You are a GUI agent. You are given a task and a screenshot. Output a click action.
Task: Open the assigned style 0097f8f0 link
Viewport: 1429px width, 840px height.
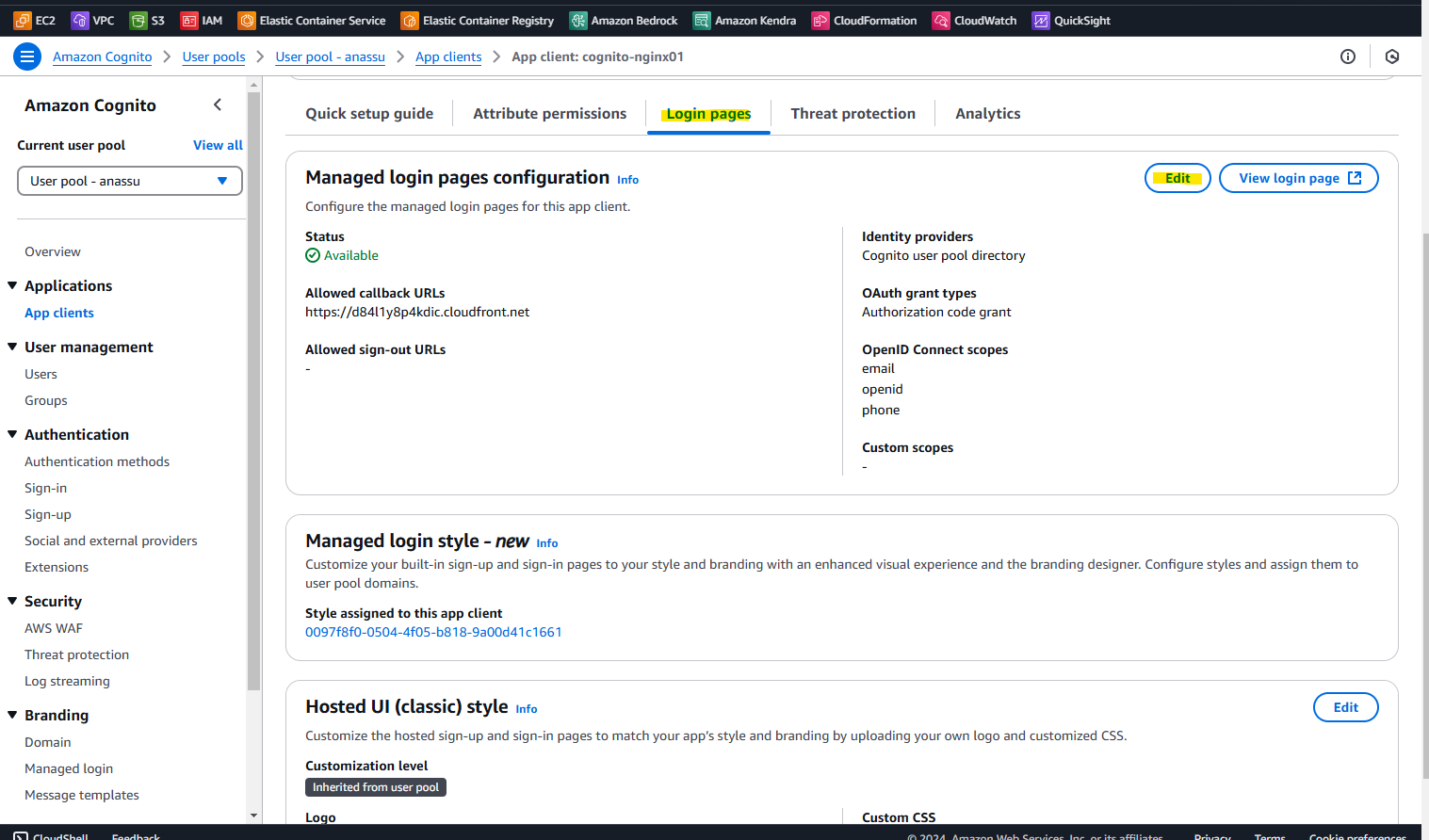point(433,632)
